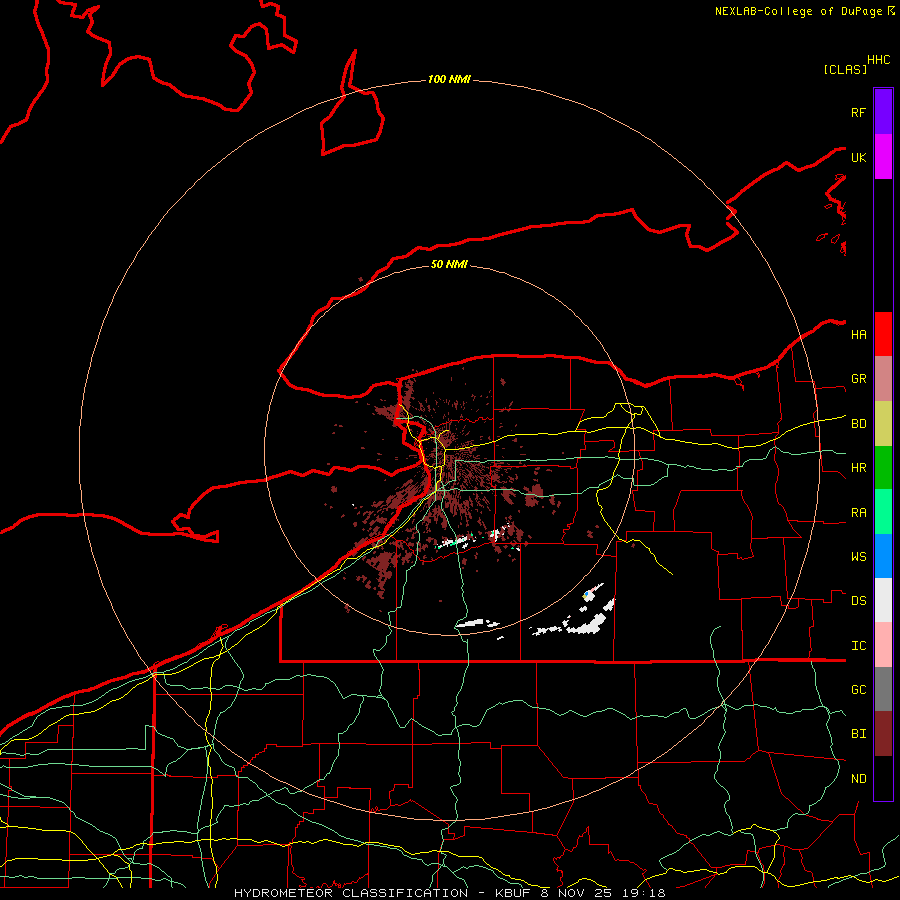Click the yellow BD legend color block
The image size is (900, 900).
(883, 424)
